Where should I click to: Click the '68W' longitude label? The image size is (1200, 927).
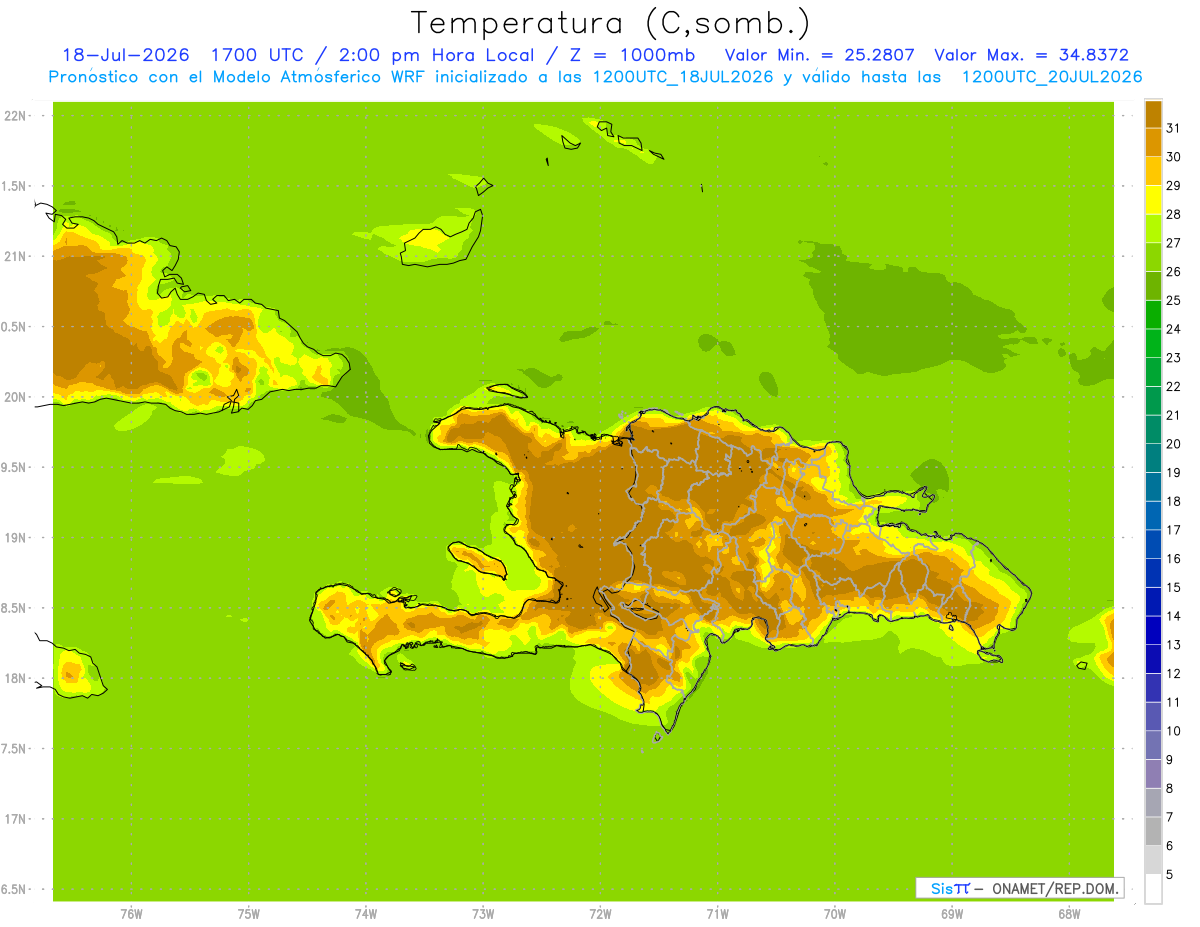1069,913
